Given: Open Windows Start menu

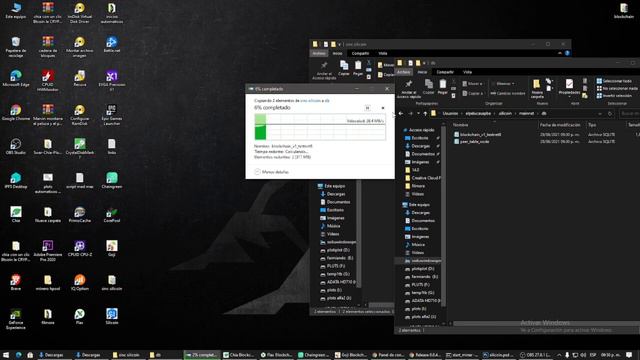Looking at the screenshot, I should tap(6, 355).
